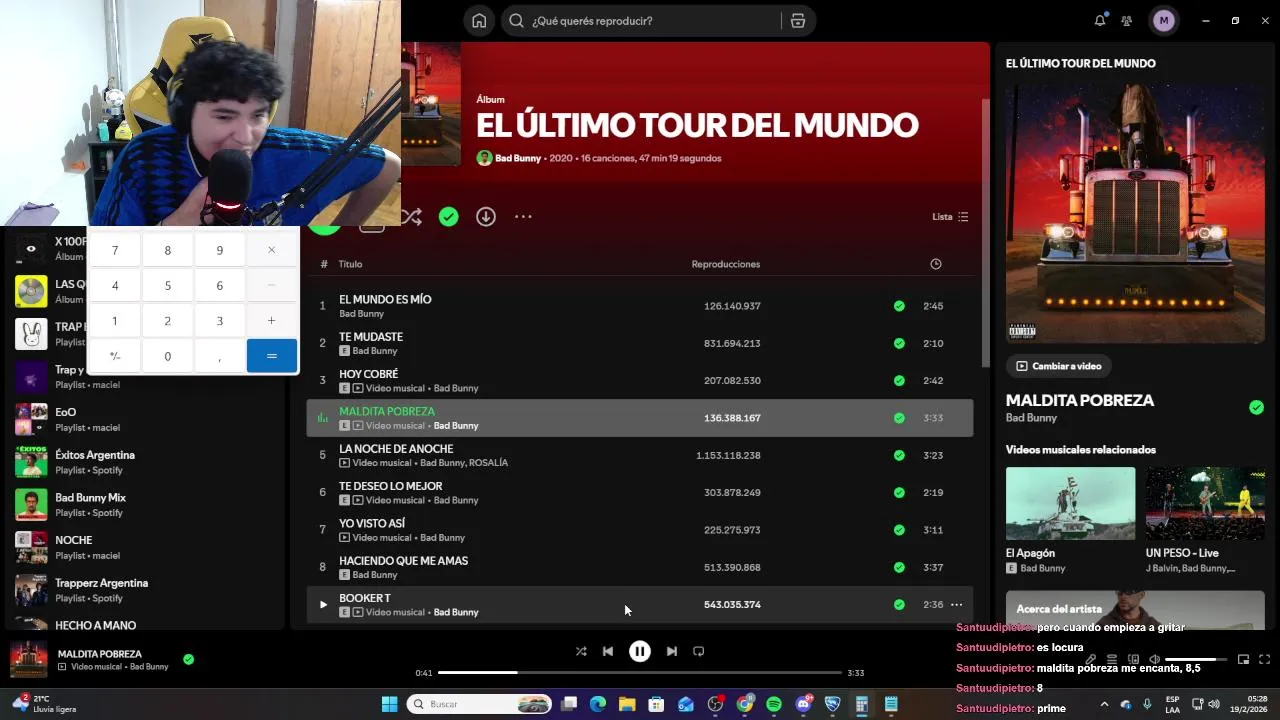Screen dimensions: 1280x720
Task: Click calculator plus-minus sign key
Action: [x=115, y=356]
